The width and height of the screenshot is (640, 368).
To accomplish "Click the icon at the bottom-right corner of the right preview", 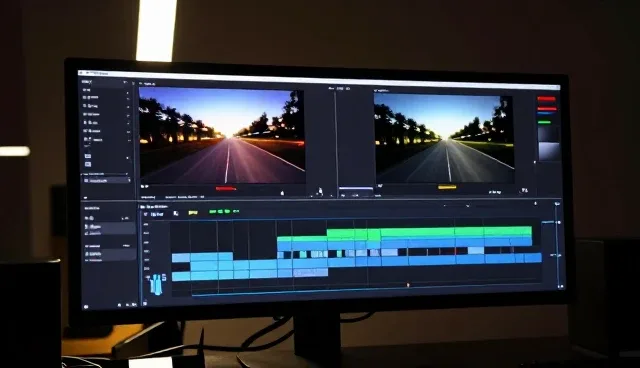I will tap(524, 190).
